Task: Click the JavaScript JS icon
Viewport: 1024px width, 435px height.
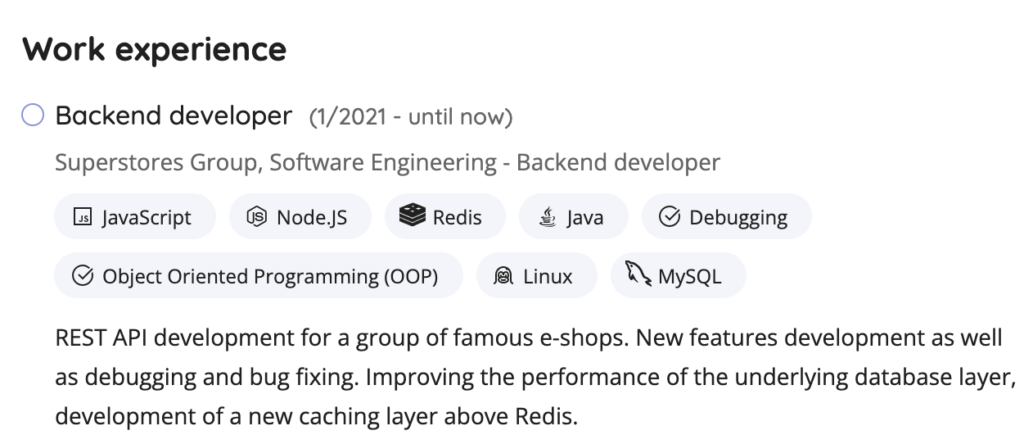Action: tap(82, 217)
